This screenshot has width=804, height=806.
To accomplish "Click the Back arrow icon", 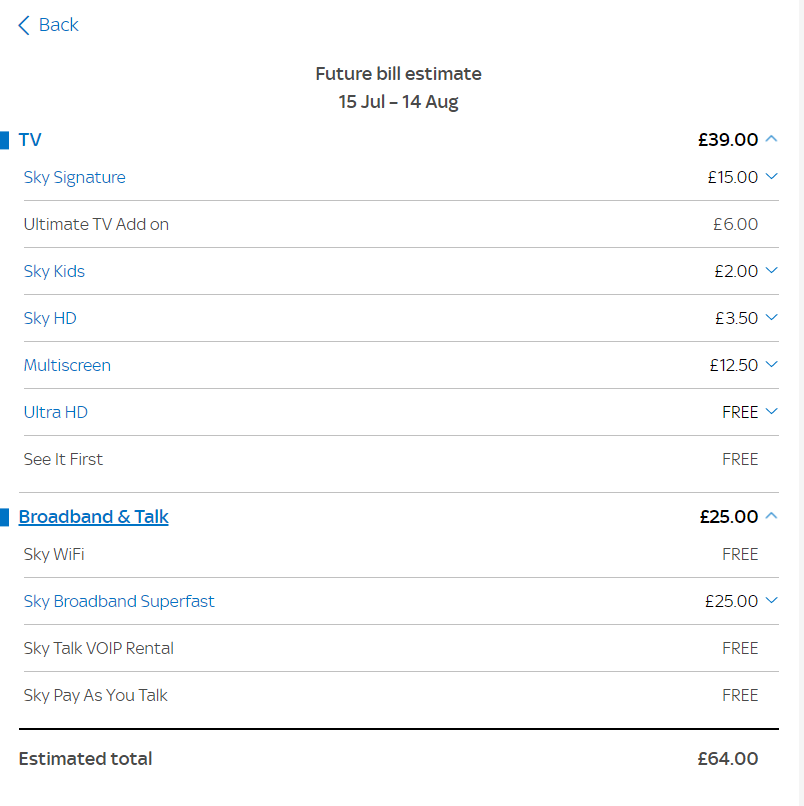I will pos(24,25).
